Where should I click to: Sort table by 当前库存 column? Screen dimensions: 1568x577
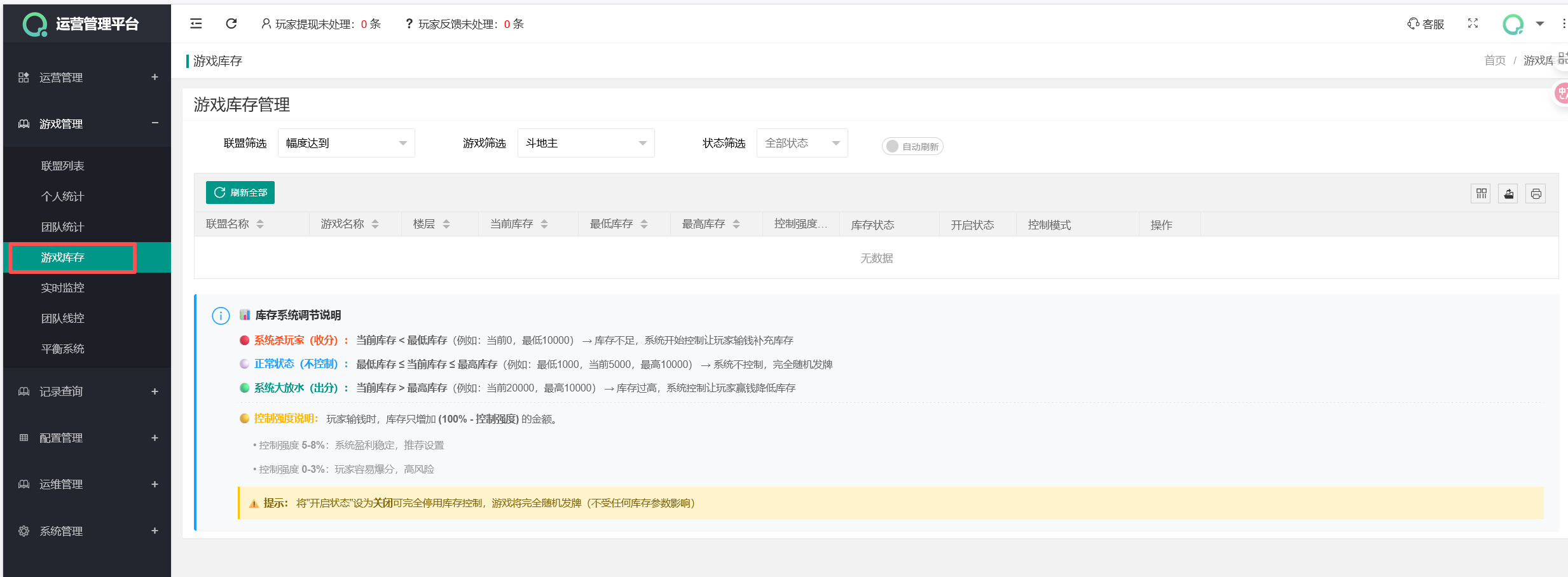[x=544, y=224]
